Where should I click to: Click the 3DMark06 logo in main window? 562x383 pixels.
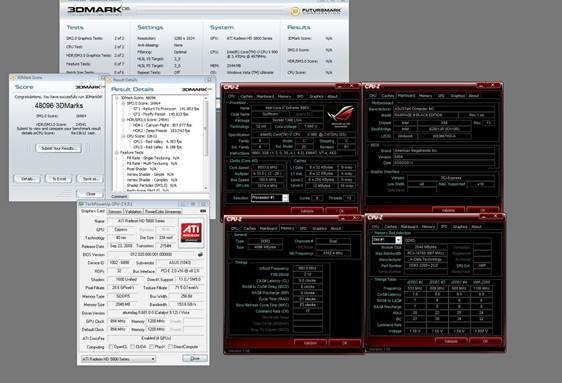coord(98,11)
